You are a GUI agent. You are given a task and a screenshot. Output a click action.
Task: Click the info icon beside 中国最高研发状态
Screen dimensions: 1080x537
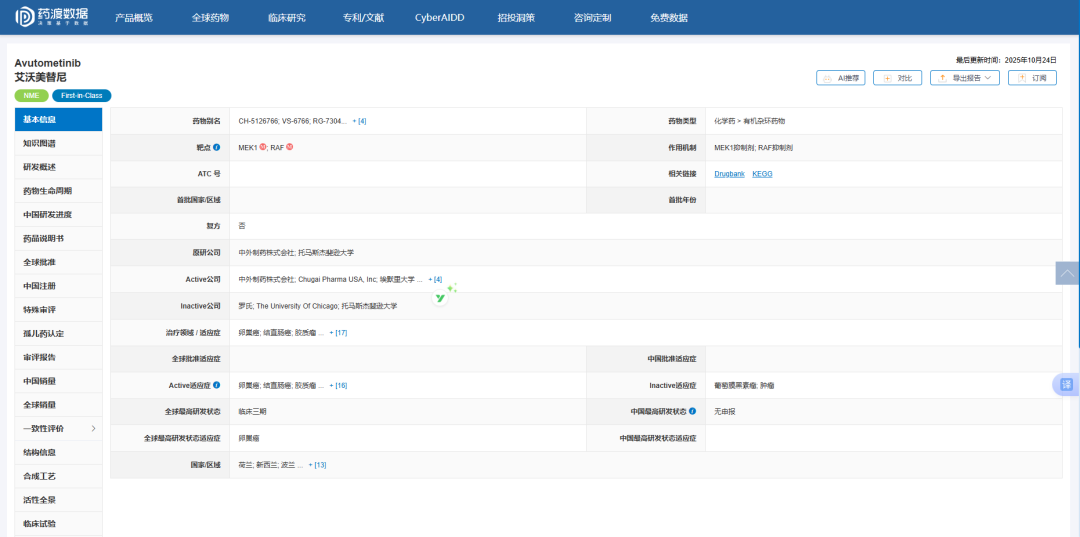(692, 411)
